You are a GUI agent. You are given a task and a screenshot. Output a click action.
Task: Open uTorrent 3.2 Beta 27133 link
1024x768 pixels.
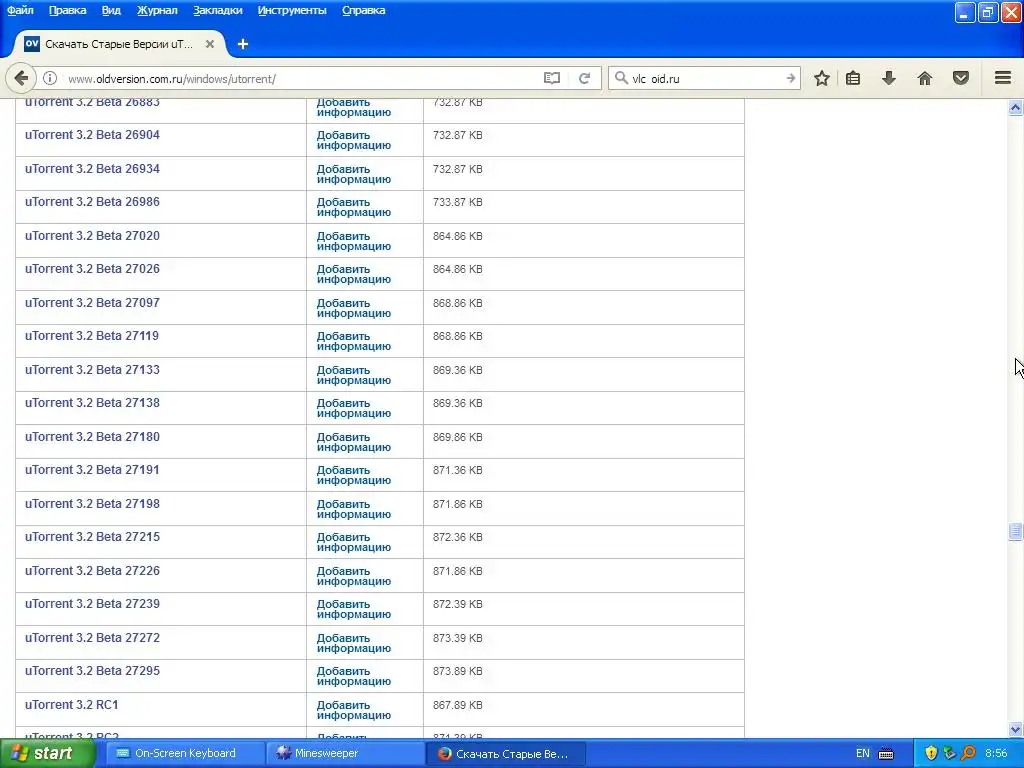pyautogui.click(x=92, y=370)
